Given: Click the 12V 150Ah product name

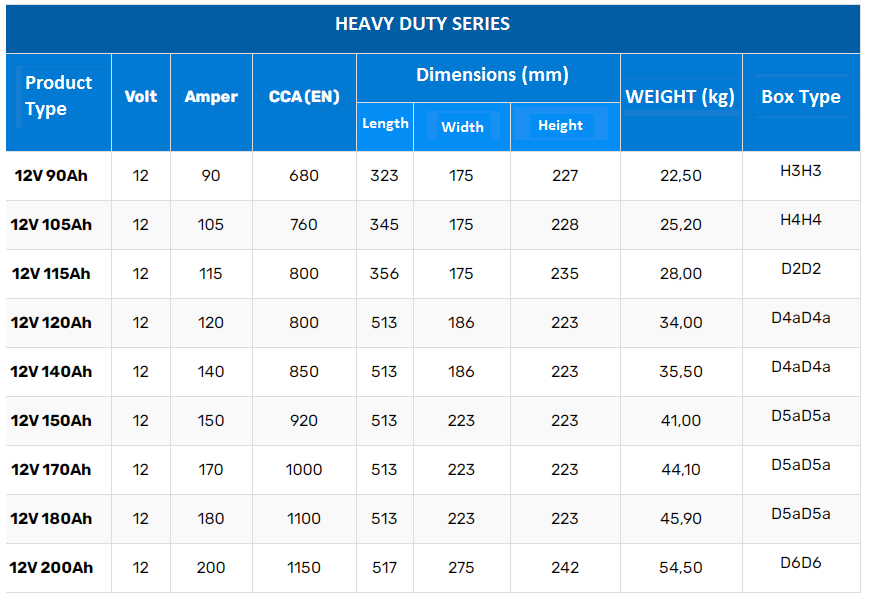Looking at the screenshot, I should tap(51, 421).
